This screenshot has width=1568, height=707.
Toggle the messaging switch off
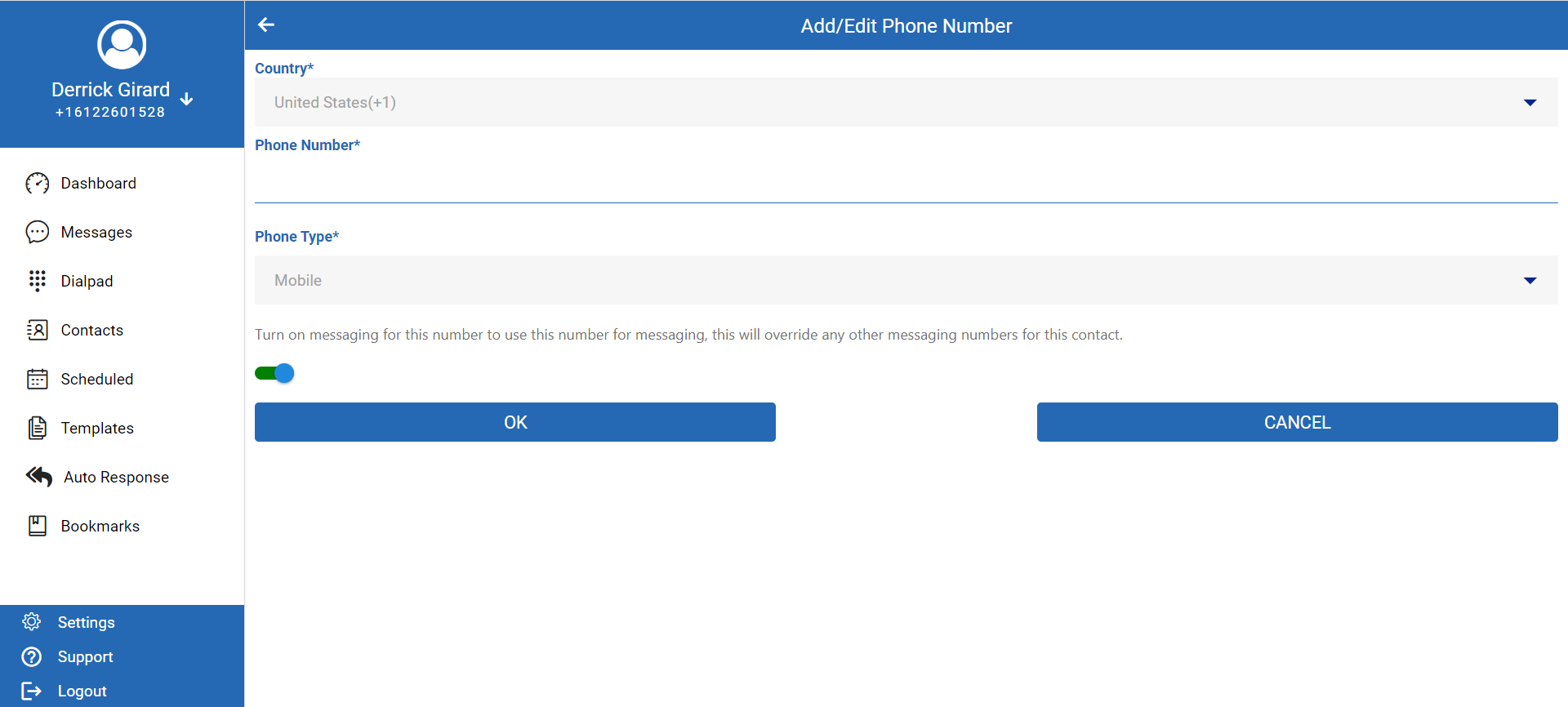tap(275, 373)
